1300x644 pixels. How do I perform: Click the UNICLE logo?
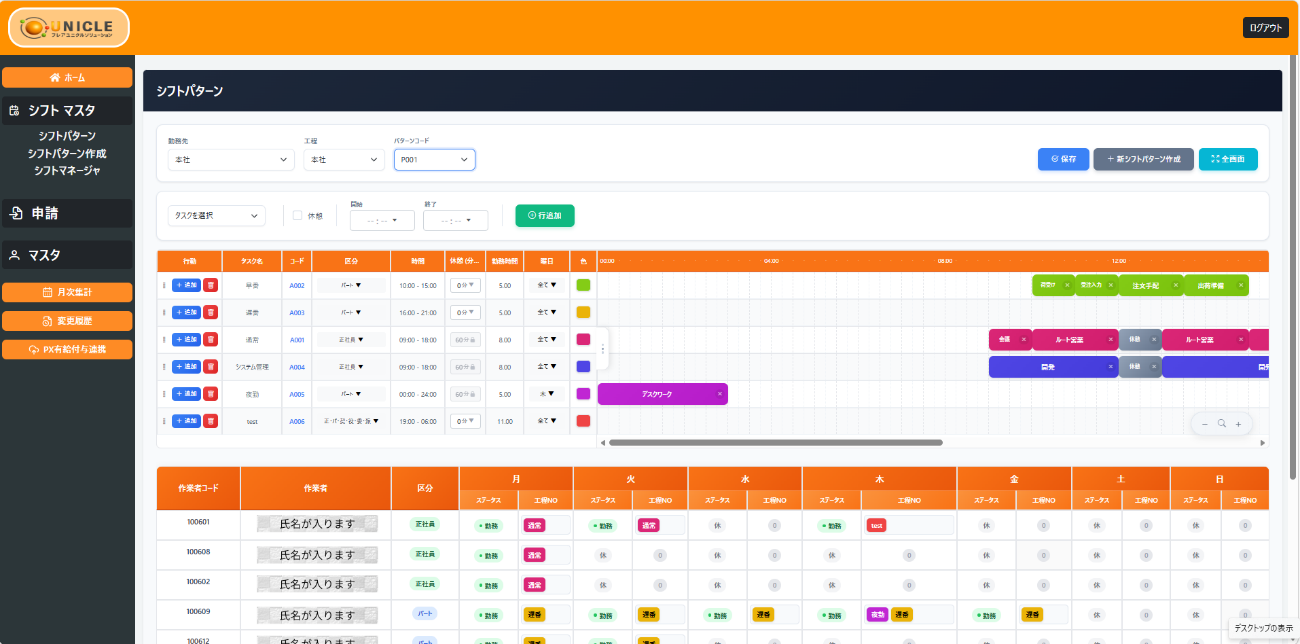pyautogui.click(x=69, y=28)
